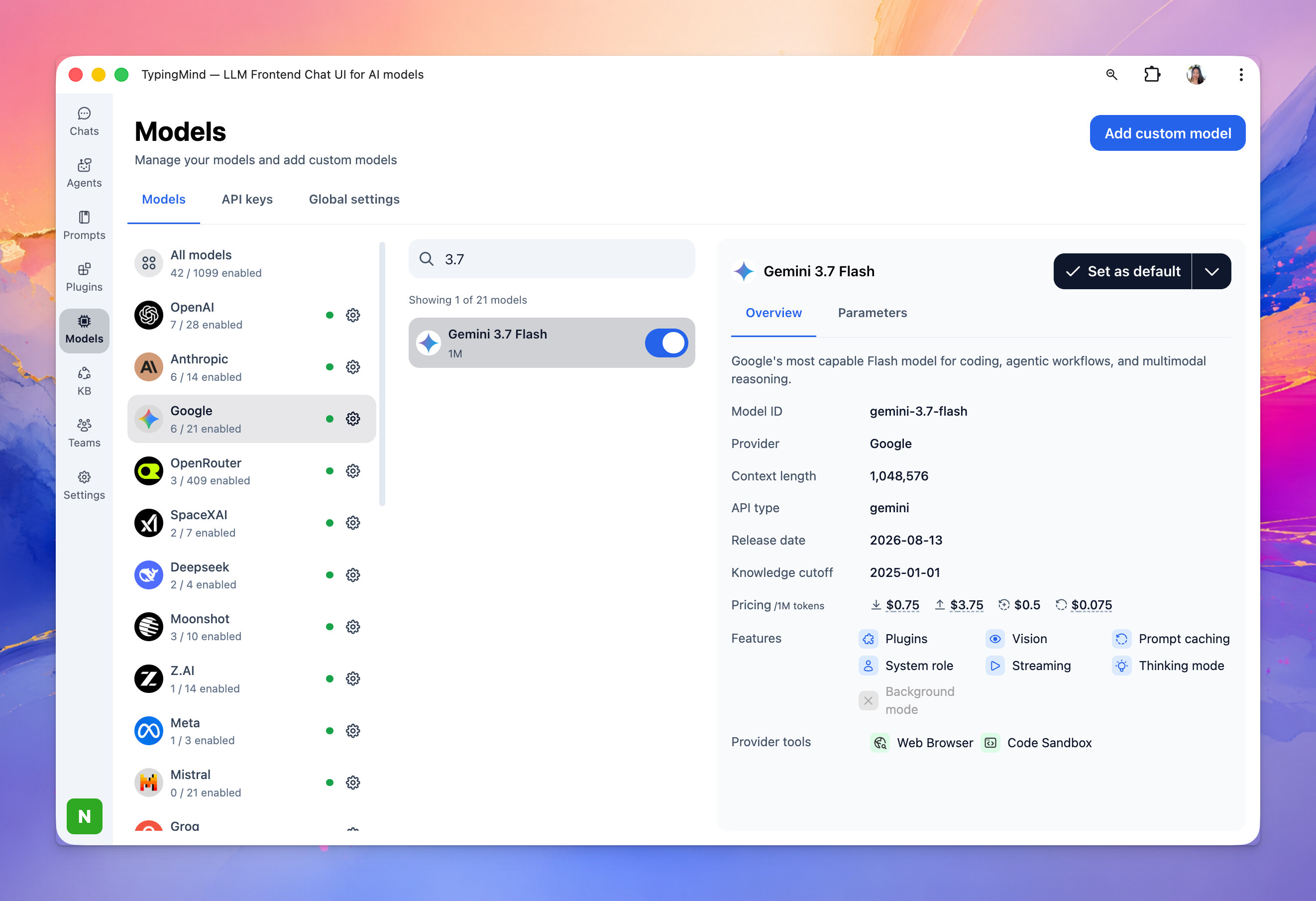Open Moonshot provider settings gear
1316x901 pixels.
pos(353,626)
